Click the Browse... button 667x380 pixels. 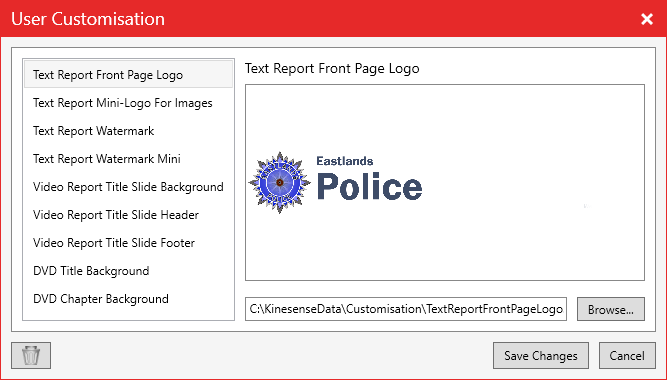point(610,309)
